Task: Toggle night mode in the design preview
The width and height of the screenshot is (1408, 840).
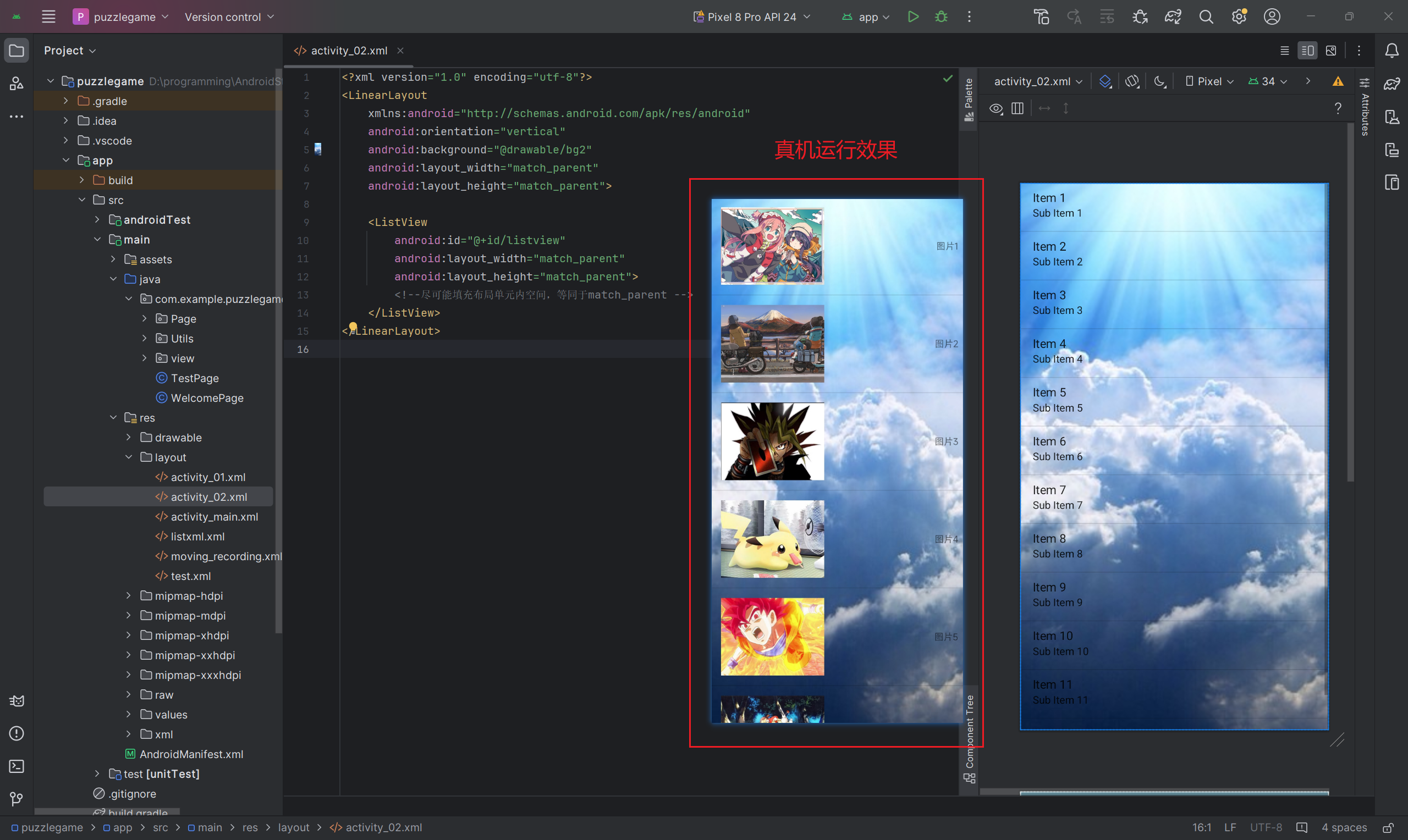Action: click(x=1159, y=81)
